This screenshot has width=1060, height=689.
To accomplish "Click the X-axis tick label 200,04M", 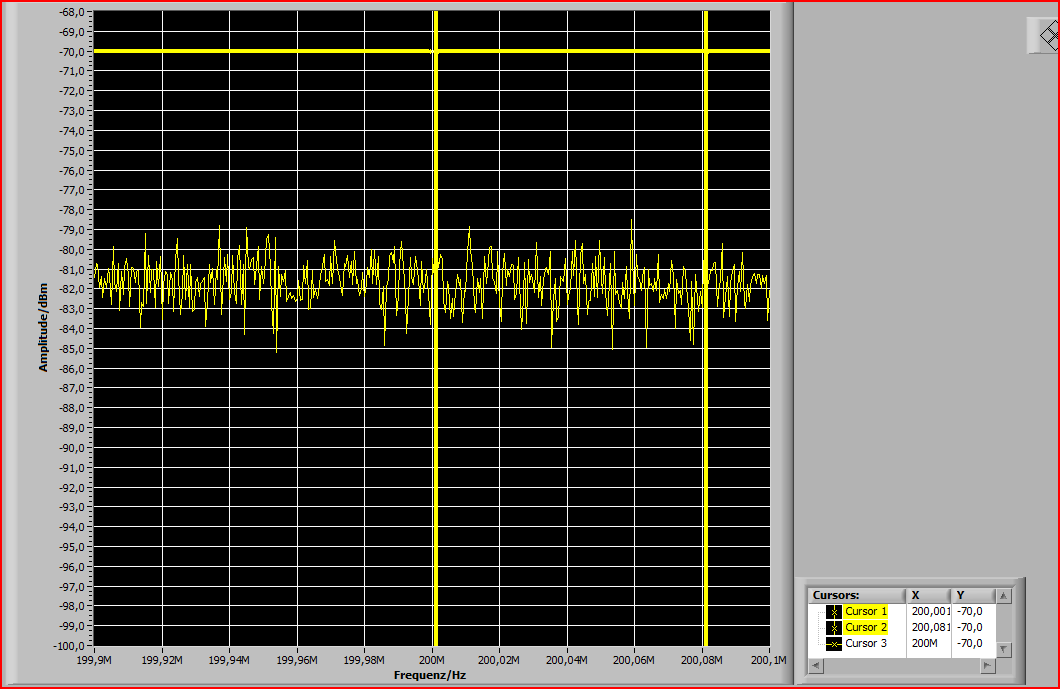I will [x=567, y=660].
